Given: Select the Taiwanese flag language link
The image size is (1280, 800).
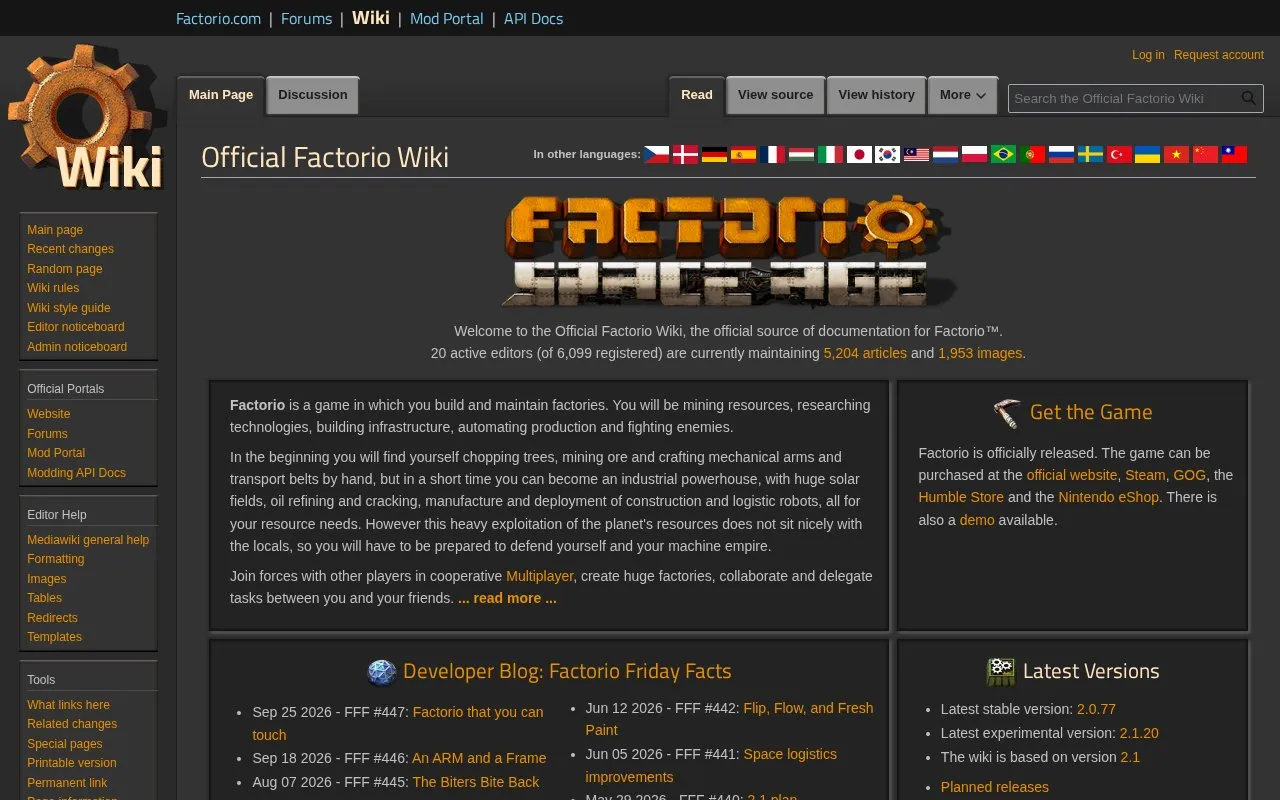Looking at the screenshot, I should tap(1236, 154).
